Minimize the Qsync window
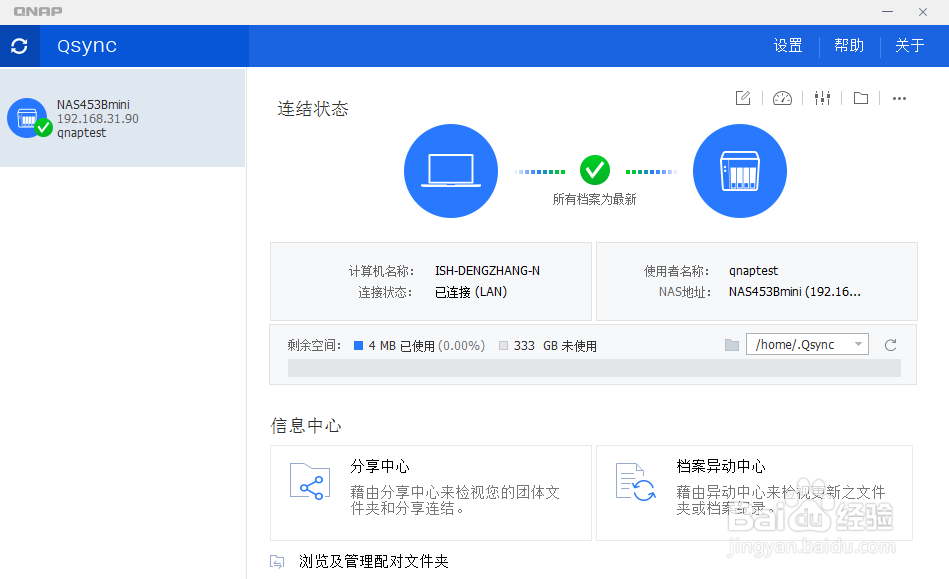 [x=887, y=11]
